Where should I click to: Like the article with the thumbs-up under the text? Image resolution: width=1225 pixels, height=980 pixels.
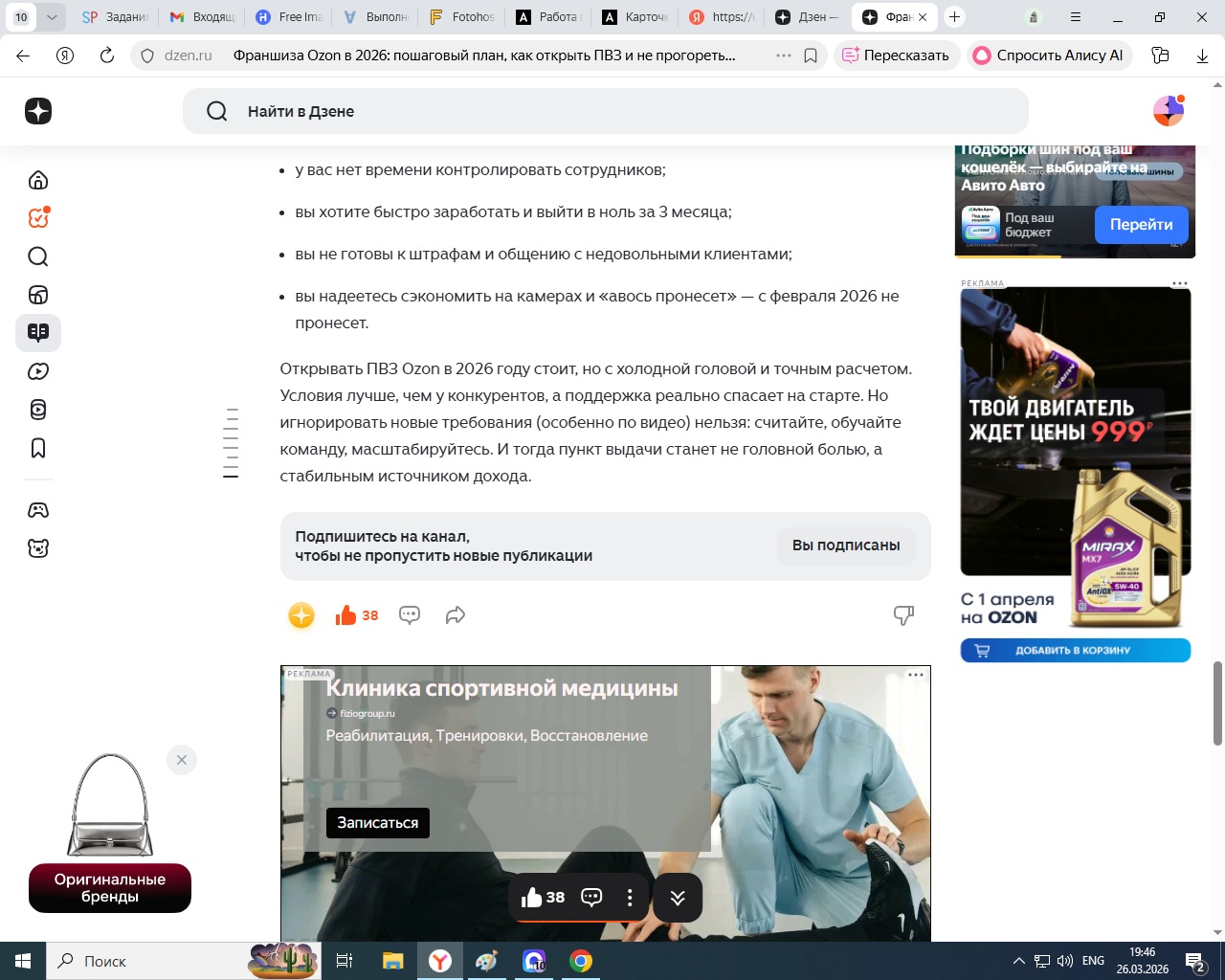(x=357, y=615)
